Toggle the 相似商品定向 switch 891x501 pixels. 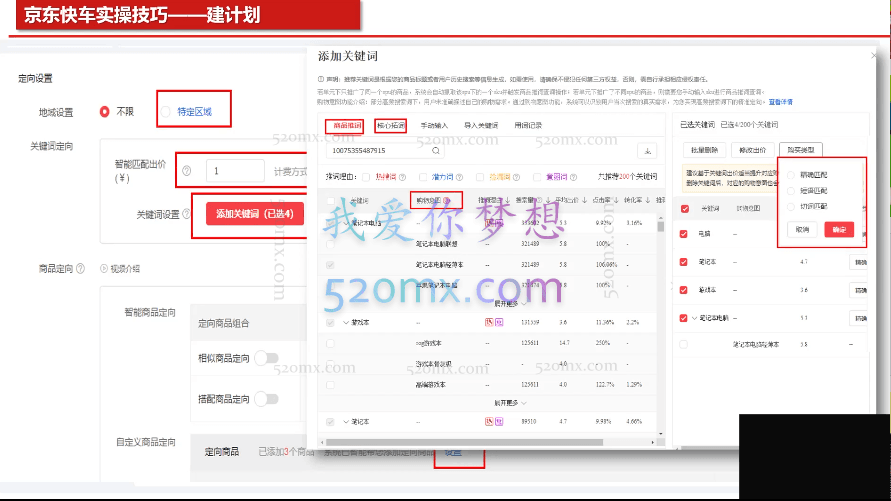tap(266, 358)
